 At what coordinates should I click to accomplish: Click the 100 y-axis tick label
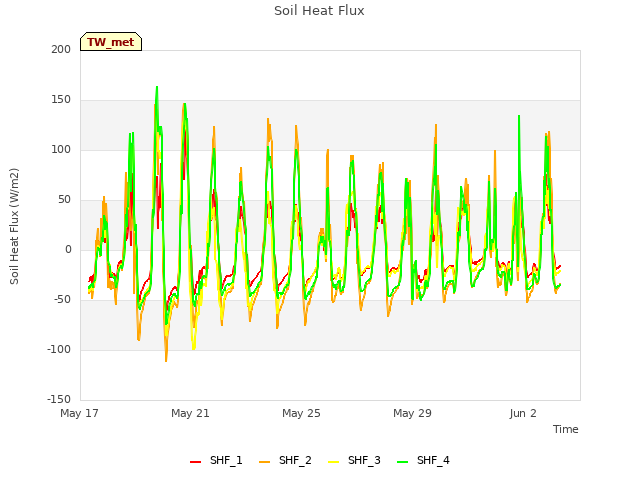click(x=61, y=150)
